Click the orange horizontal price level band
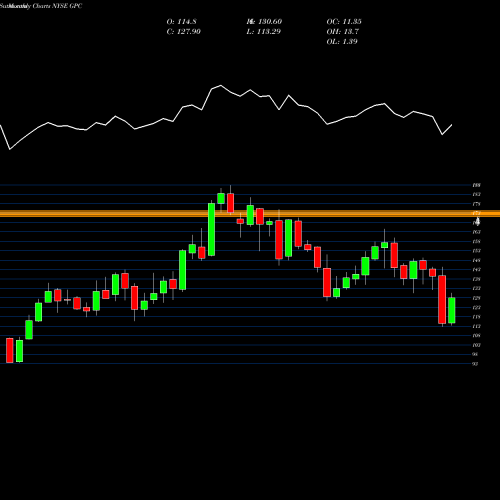The image size is (500, 500). click(250, 214)
